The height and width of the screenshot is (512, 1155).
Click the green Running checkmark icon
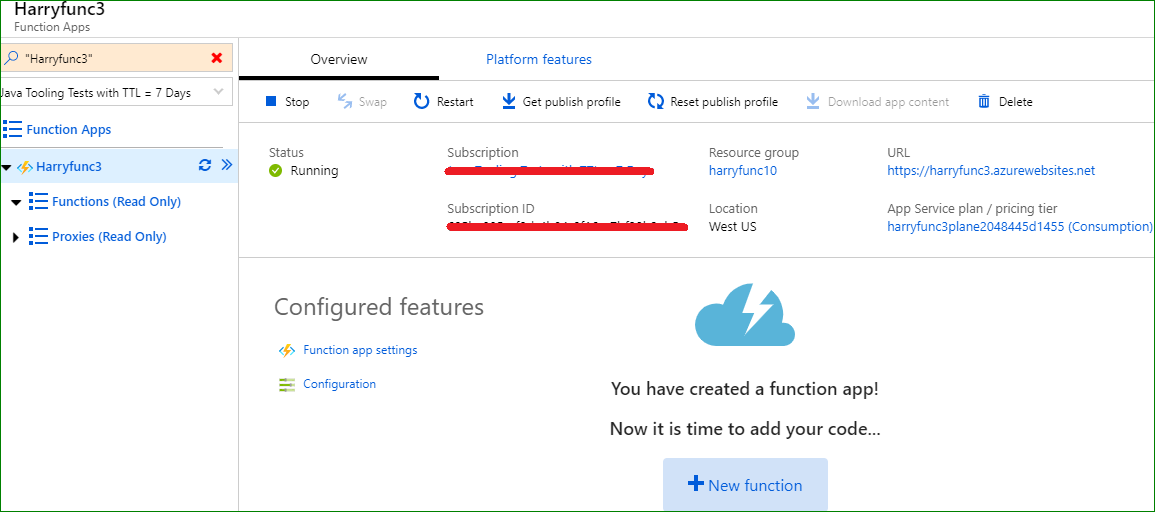point(276,171)
